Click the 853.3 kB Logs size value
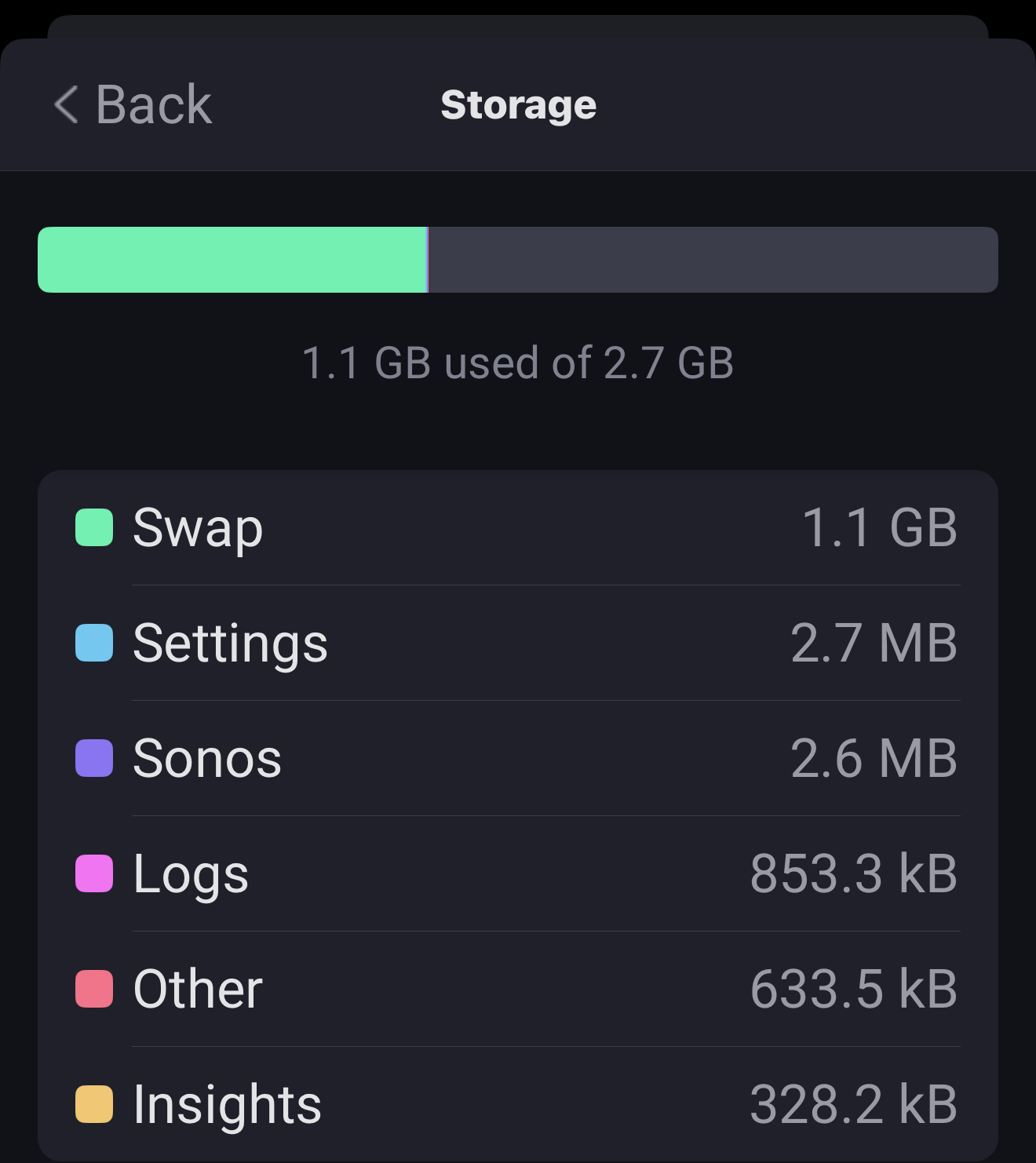 [x=854, y=873]
